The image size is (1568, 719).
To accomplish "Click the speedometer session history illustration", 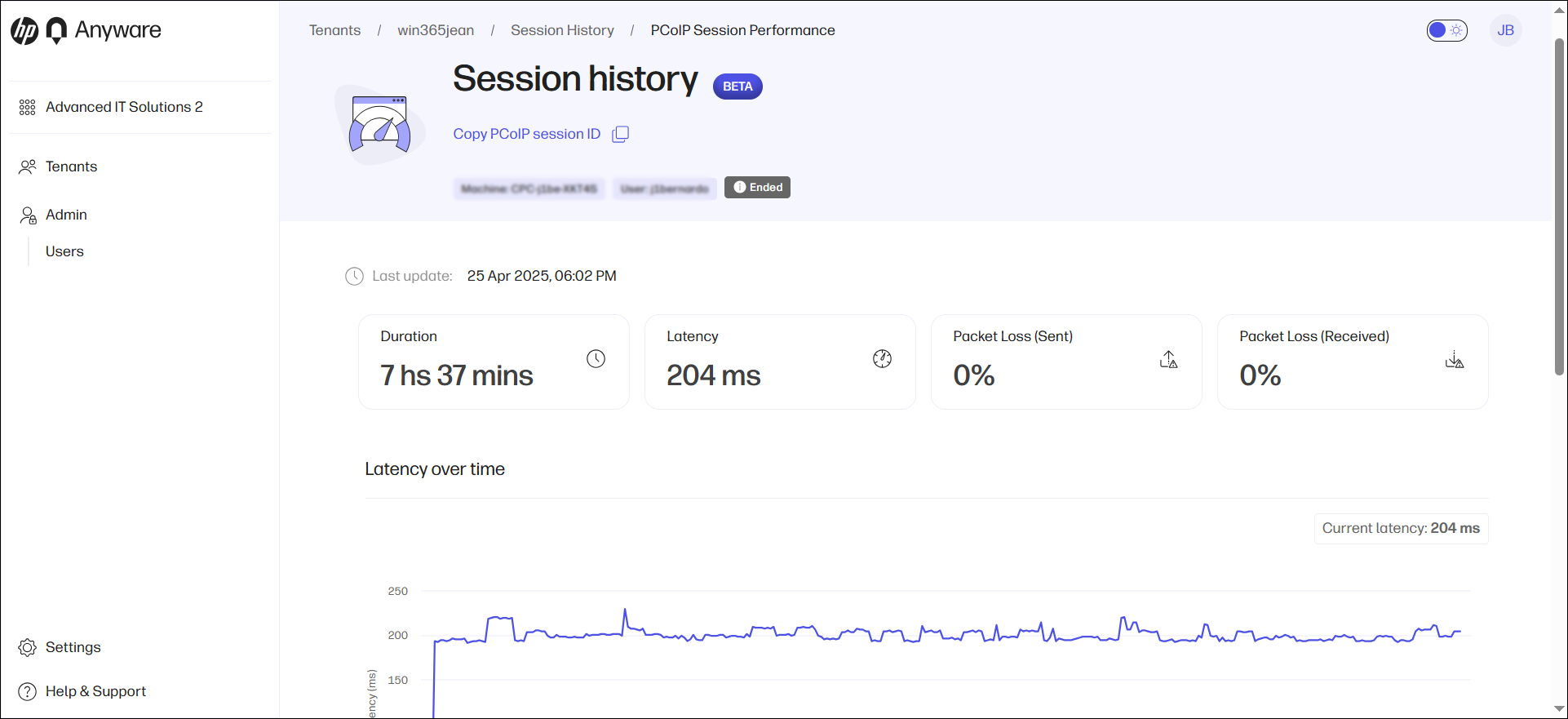I will pos(380,125).
